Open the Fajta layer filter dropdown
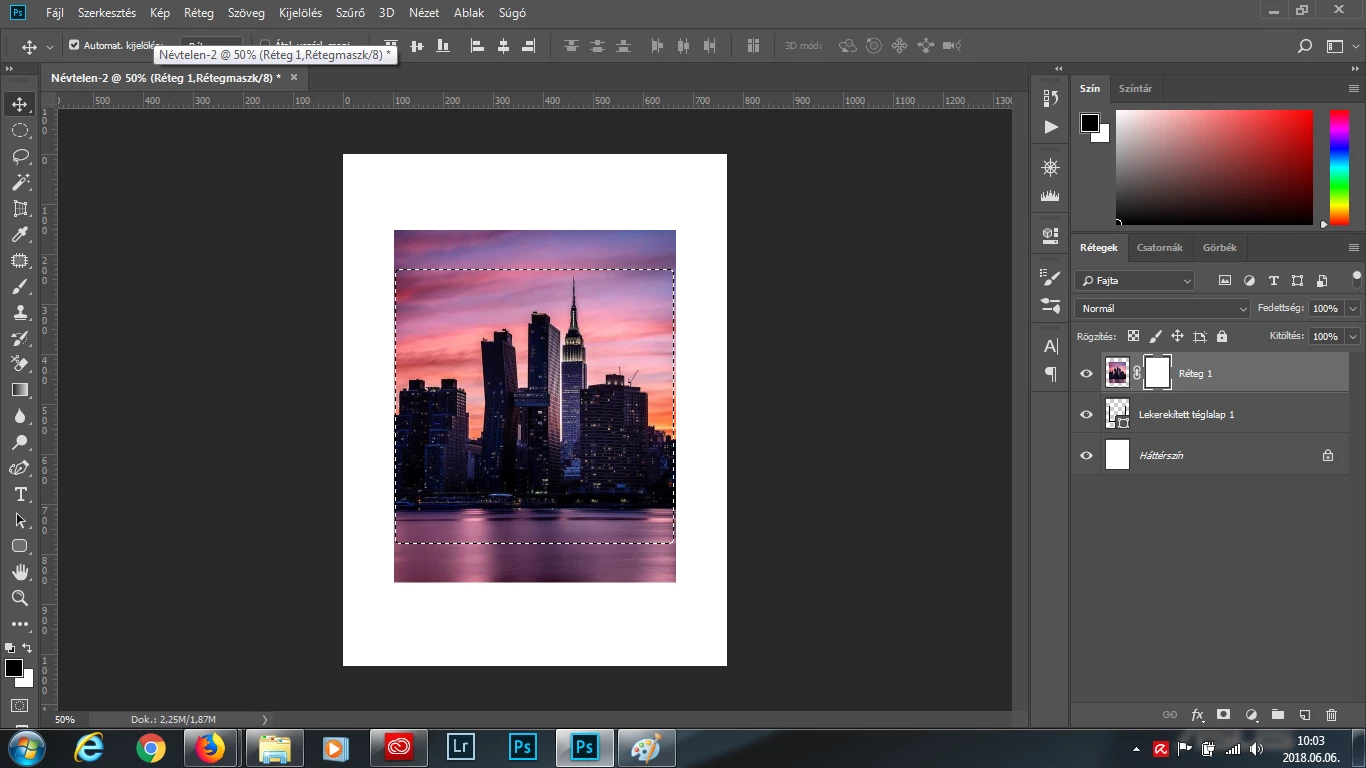The height and width of the screenshot is (768, 1366). point(1134,281)
